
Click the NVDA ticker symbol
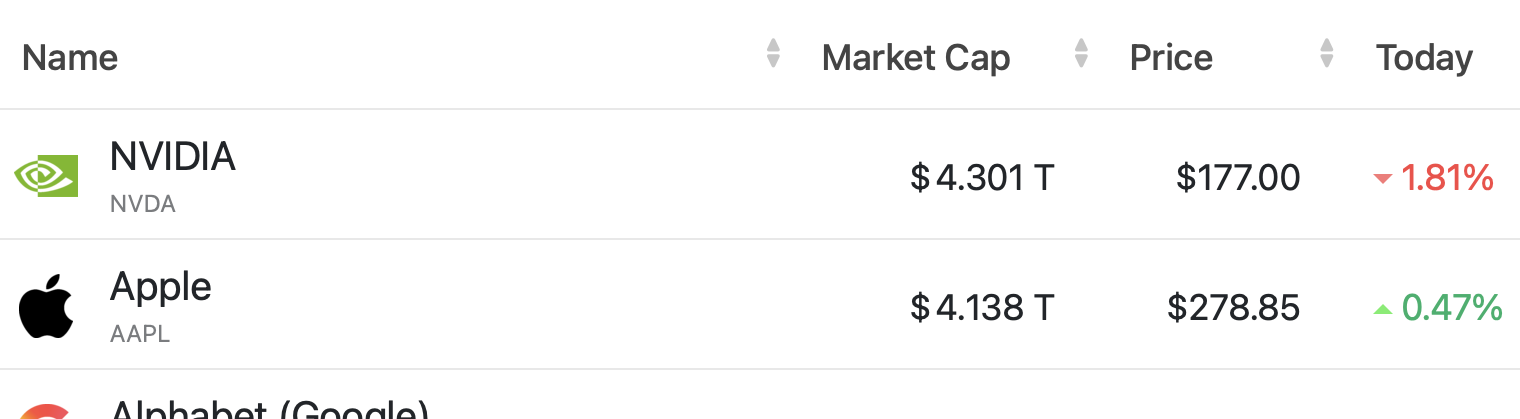click(143, 204)
